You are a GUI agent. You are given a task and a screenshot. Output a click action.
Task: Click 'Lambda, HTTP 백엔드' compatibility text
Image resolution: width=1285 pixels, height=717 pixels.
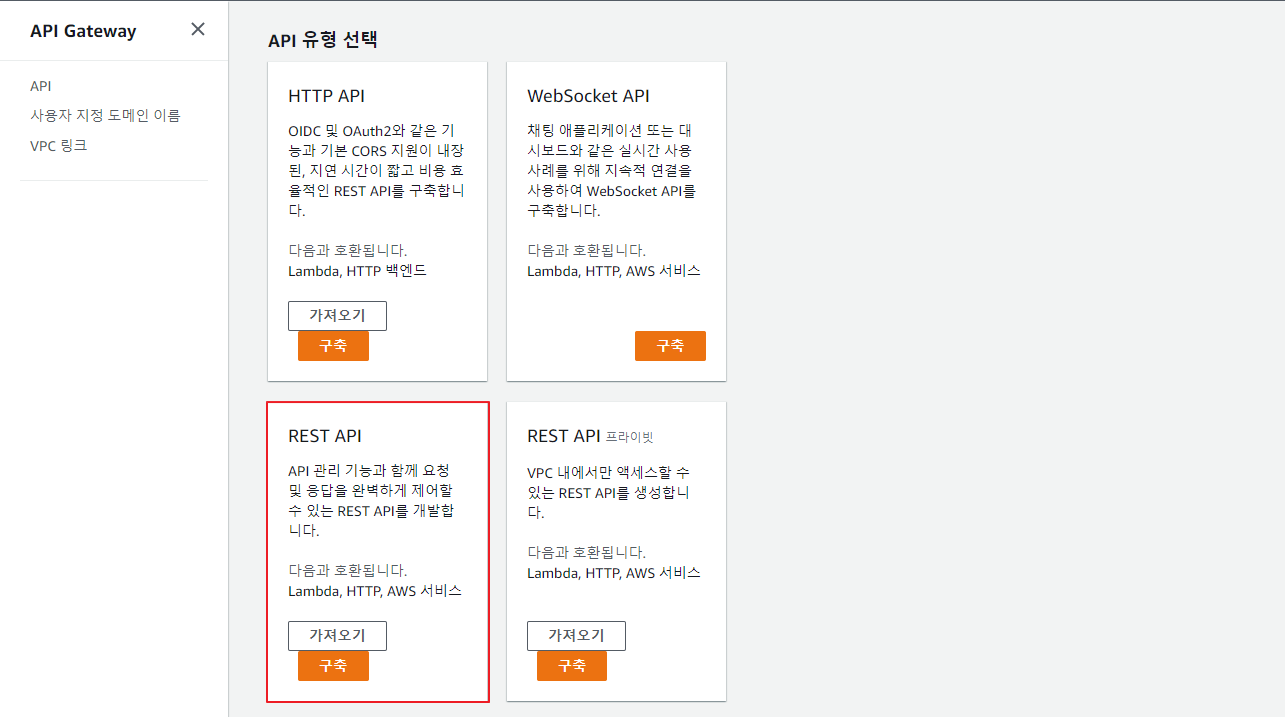click(x=357, y=271)
